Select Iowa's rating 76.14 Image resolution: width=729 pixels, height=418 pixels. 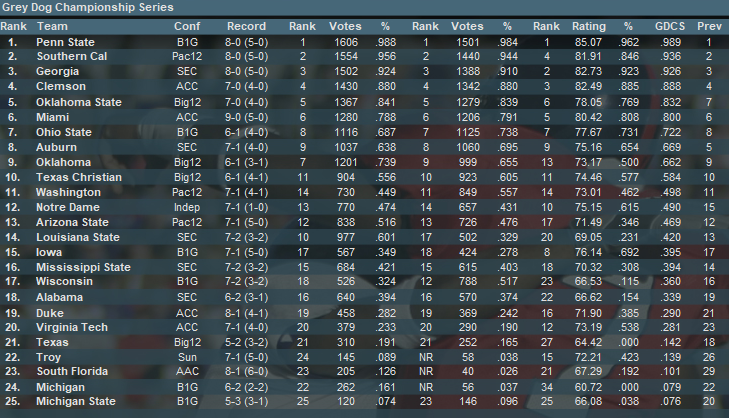588,252
